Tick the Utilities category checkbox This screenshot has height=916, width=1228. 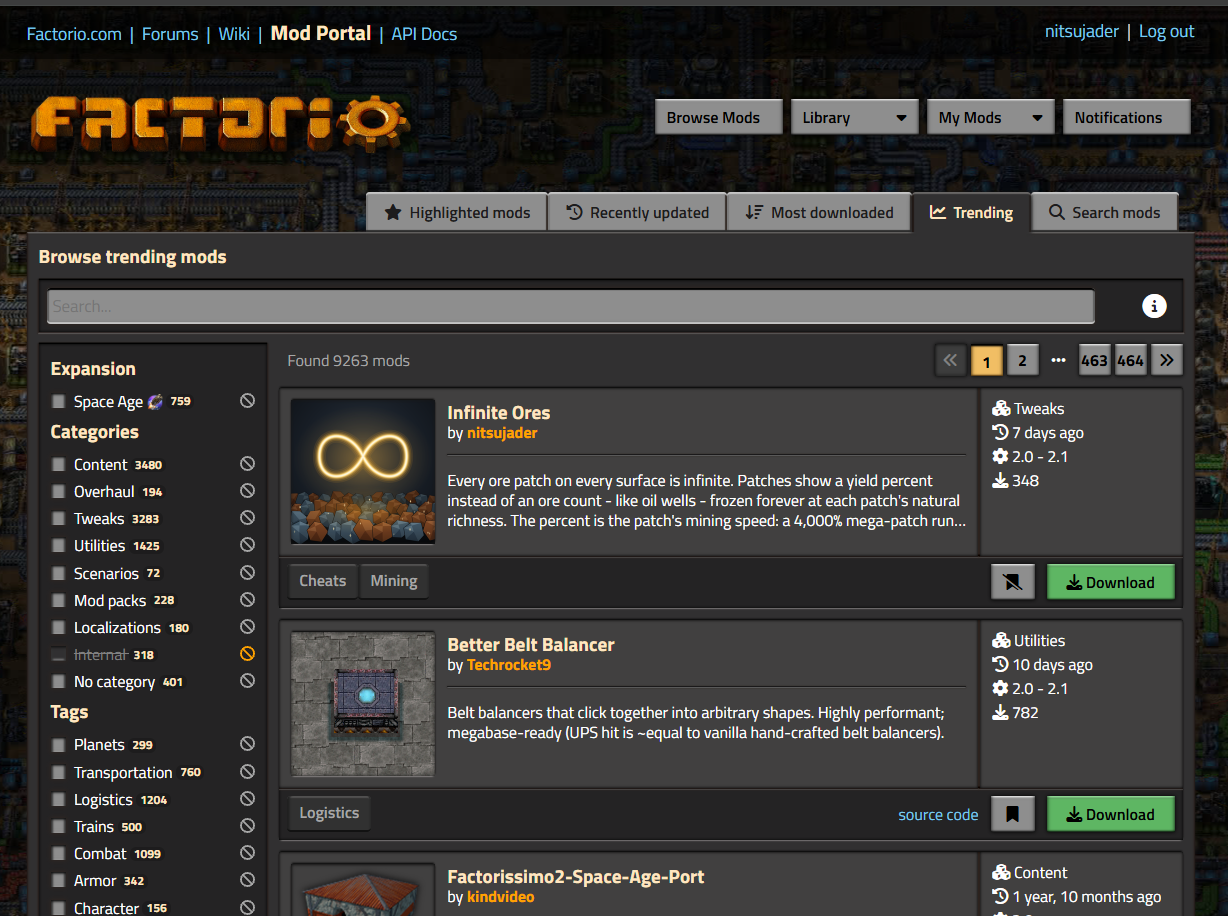(x=59, y=545)
